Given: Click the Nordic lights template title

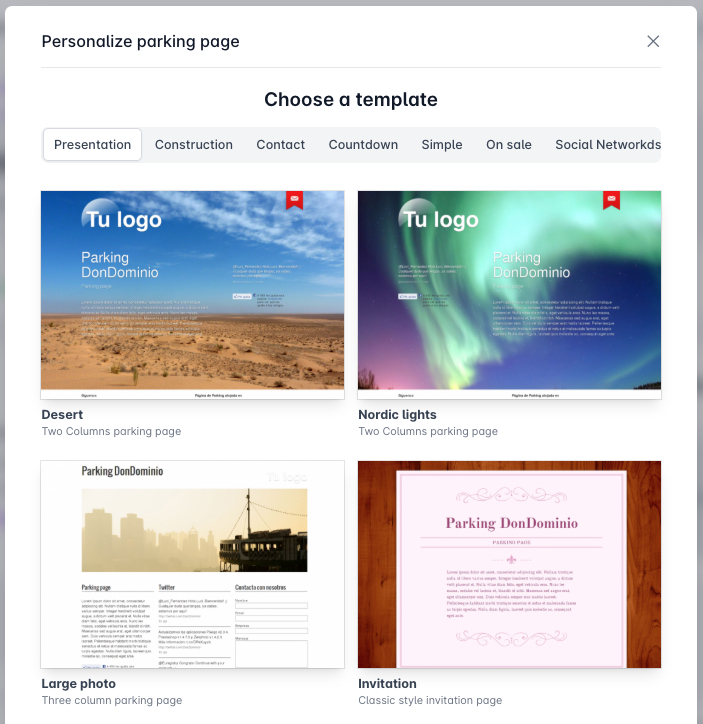Looking at the screenshot, I should coord(397,415).
